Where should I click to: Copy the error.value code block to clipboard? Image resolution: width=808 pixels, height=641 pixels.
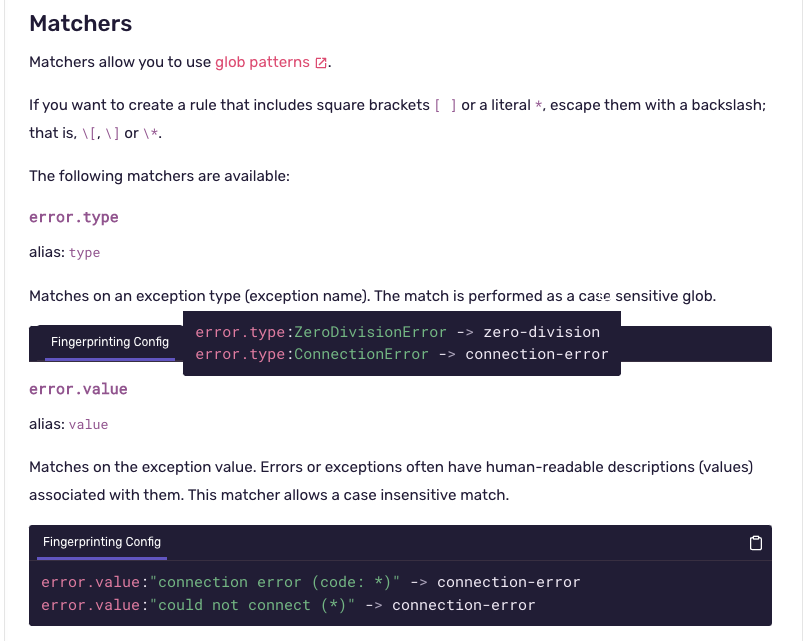(756, 541)
